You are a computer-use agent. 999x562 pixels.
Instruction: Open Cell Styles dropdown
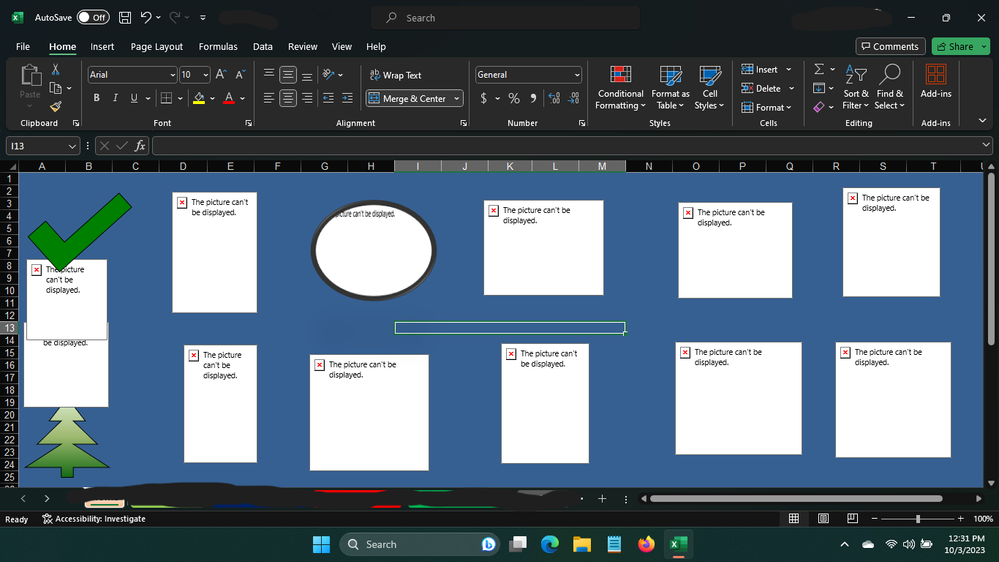click(709, 87)
